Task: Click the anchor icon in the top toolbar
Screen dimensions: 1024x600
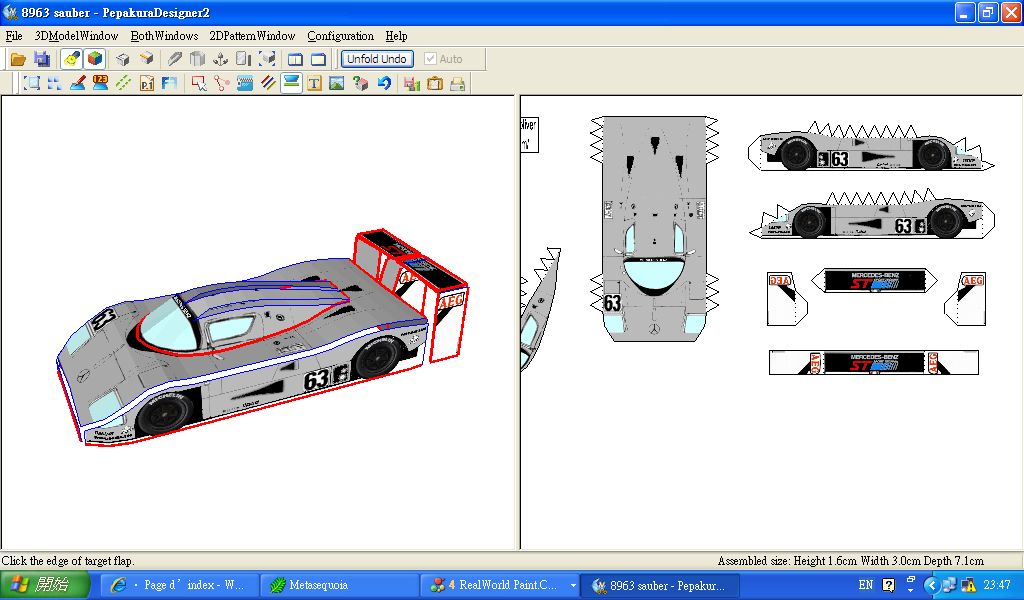Action: tap(221, 59)
